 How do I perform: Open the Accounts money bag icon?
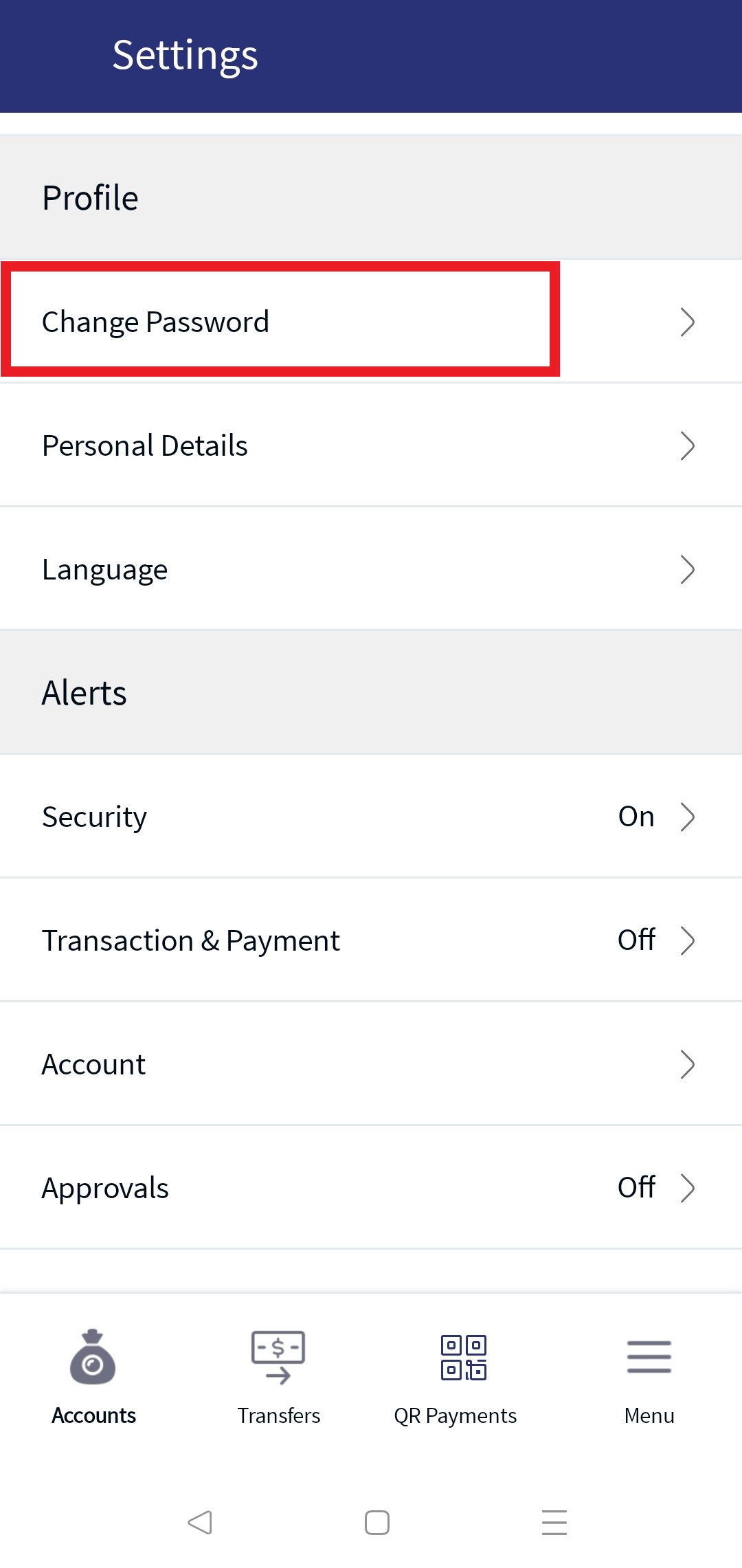93,1357
